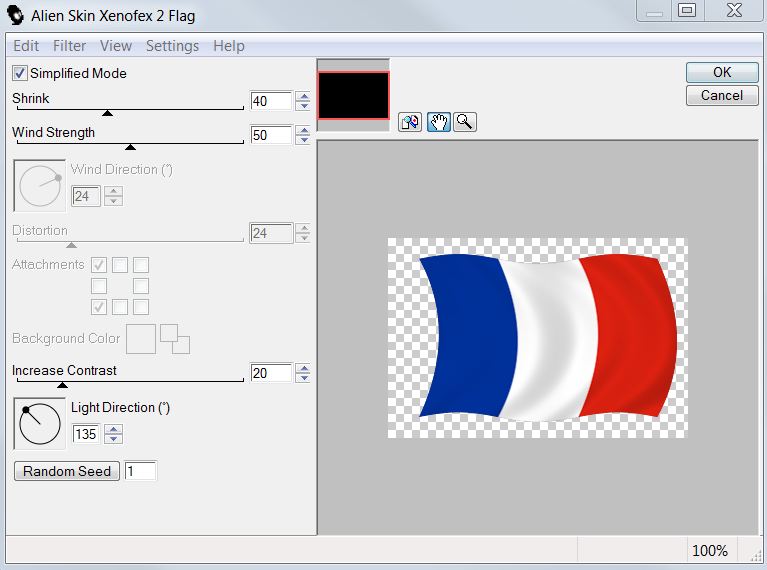
Task: Increase the Shrink value with up arrow
Action: (x=304, y=96)
